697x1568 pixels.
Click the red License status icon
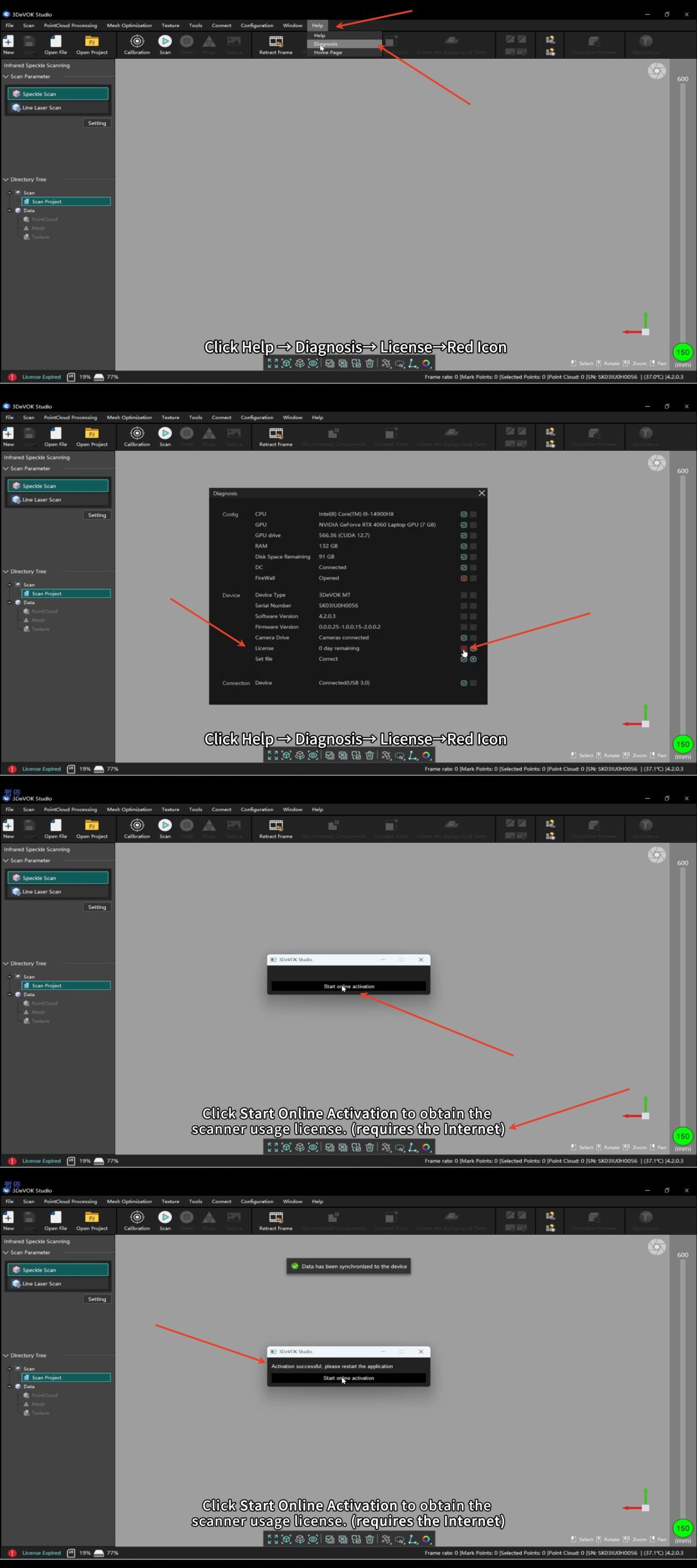pyautogui.click(x=464, y=648)
